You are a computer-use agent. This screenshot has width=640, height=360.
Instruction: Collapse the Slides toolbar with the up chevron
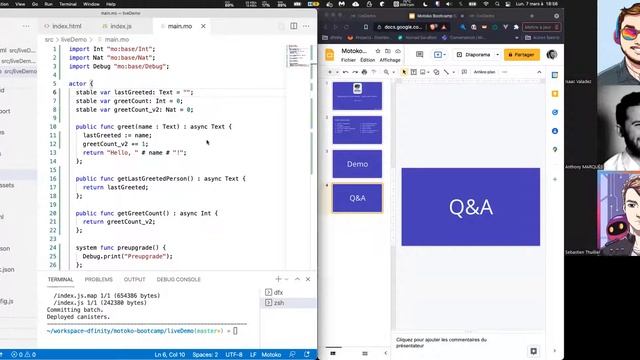[x=539, y=72]
